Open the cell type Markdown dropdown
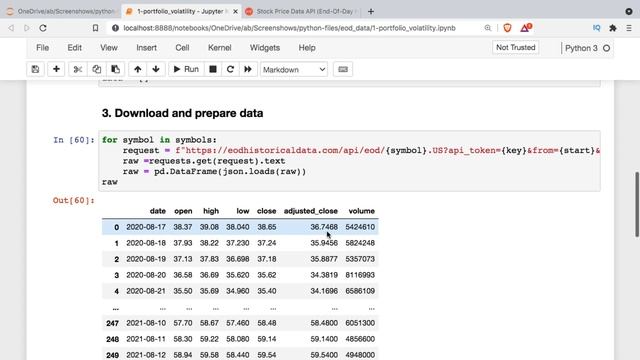 point(294,69)
